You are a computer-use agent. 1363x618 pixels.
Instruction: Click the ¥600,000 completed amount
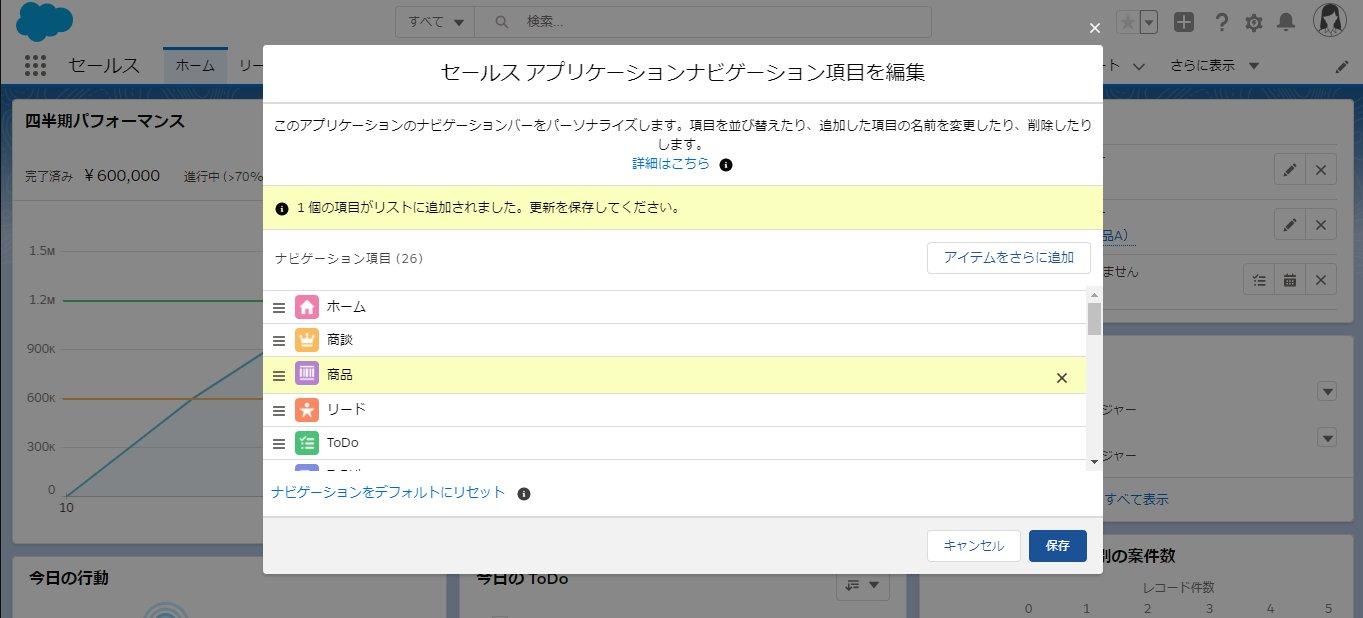(122, 175)
